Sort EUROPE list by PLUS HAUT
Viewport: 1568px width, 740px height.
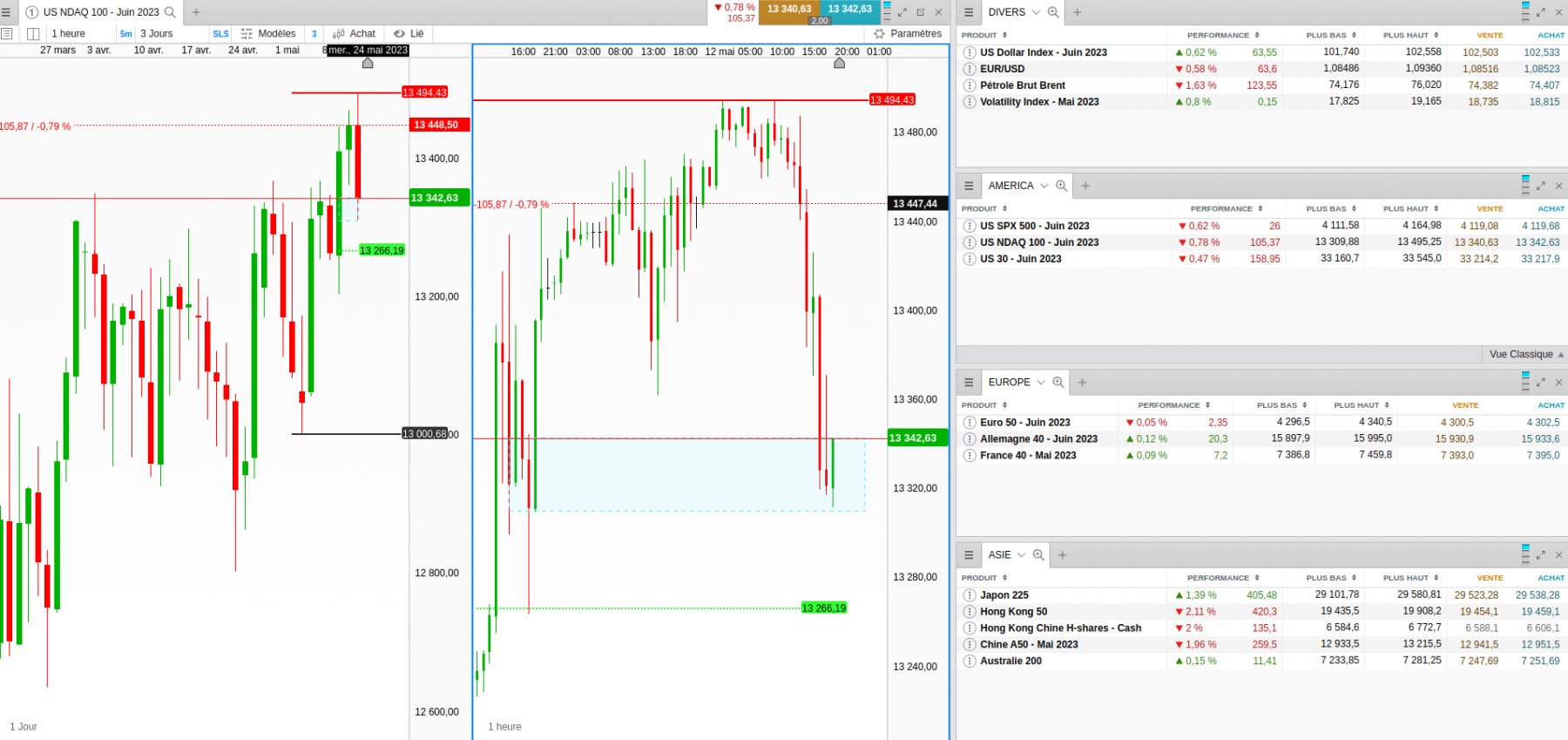[1362, 405]
